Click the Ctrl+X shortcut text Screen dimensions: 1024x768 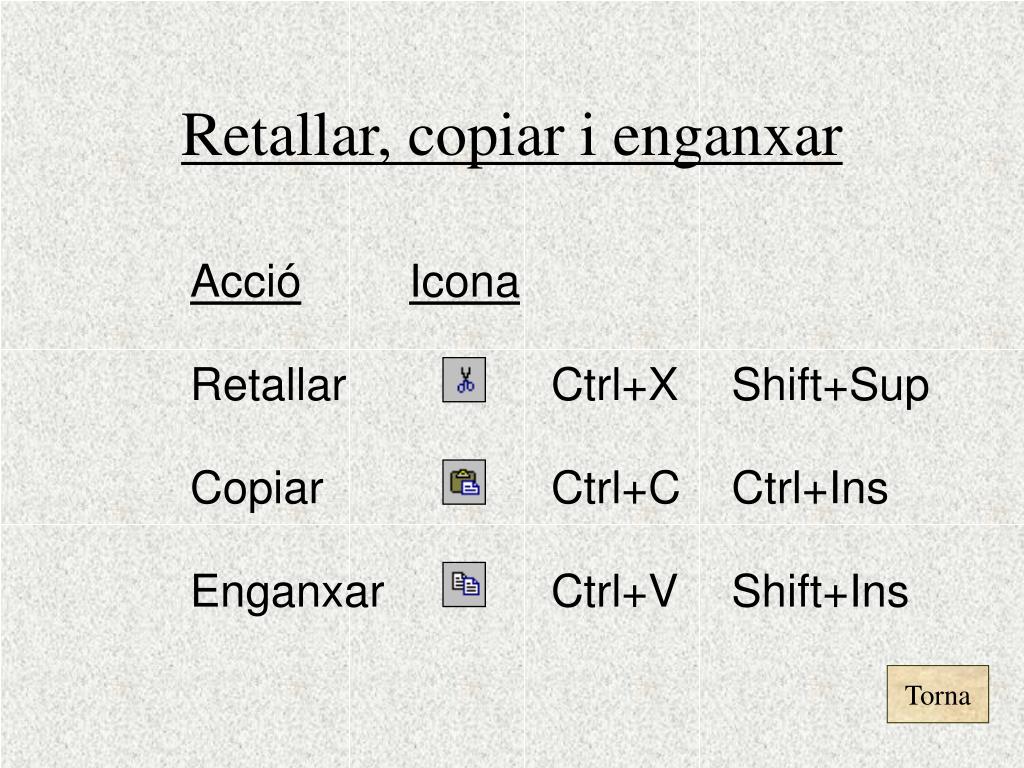click(615, 385)
